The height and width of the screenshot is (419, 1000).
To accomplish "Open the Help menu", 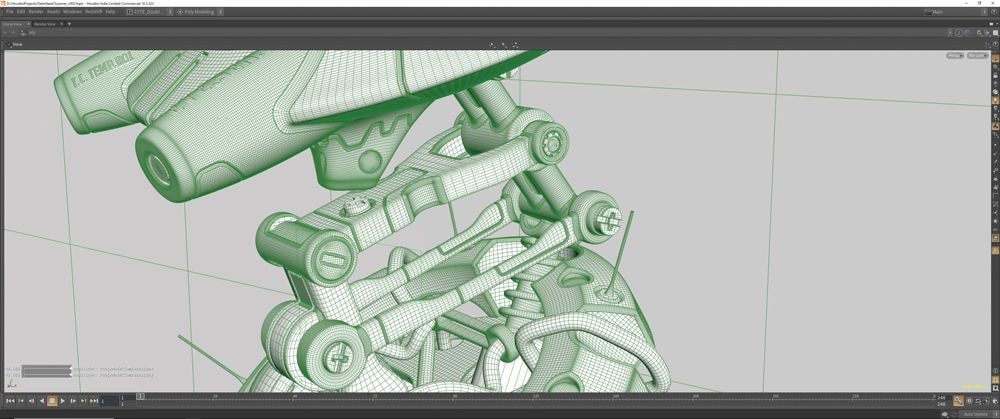I will point(110,11).
